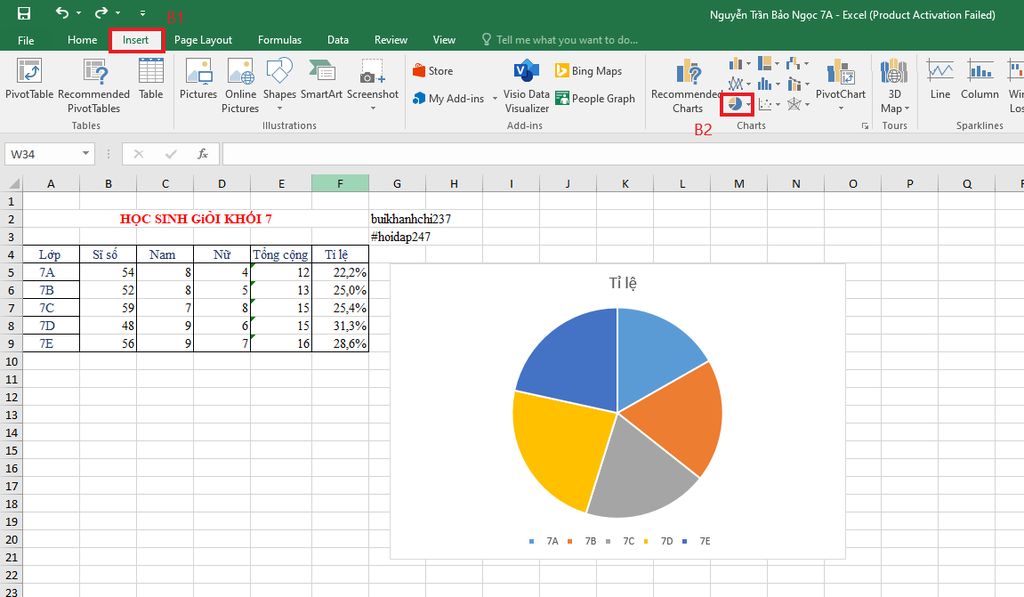Select cell containing '#hoidap247'
The height and width of the screenshot is (597, 1024).
(400, 236)
